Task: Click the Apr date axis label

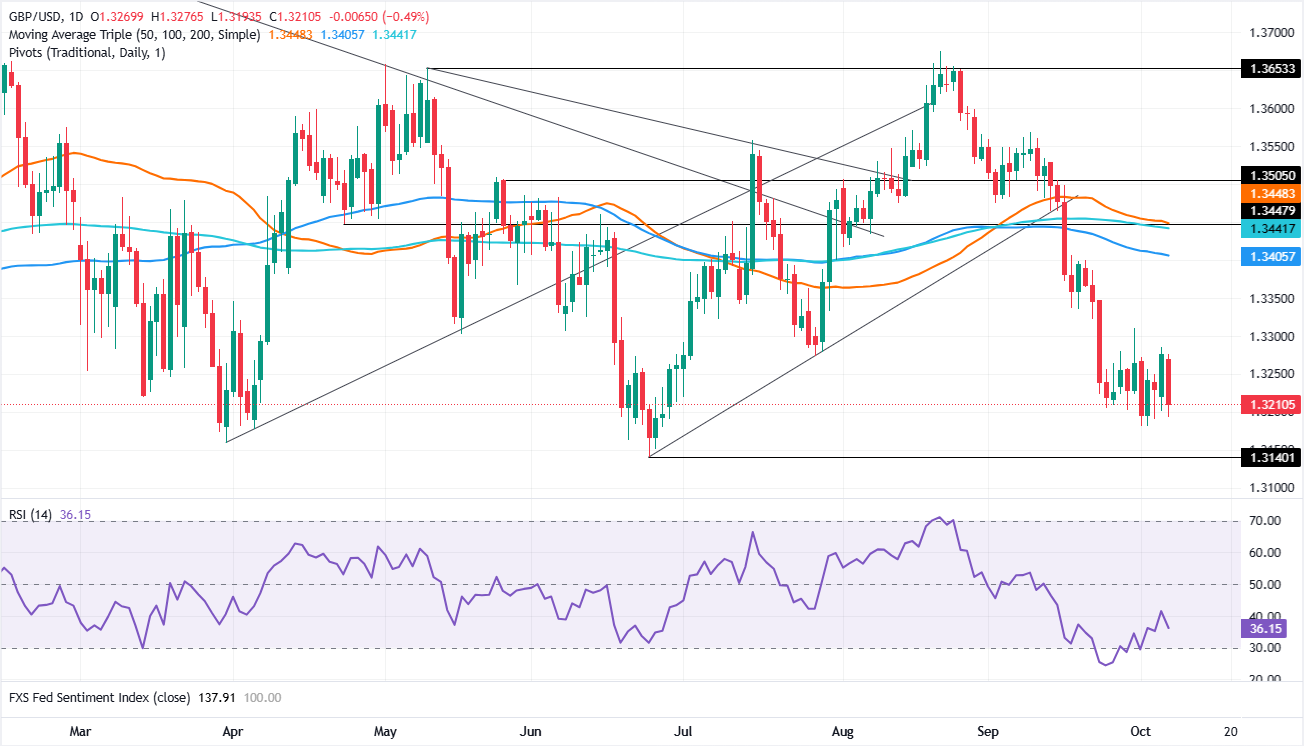Action: (x=232, y=730)
